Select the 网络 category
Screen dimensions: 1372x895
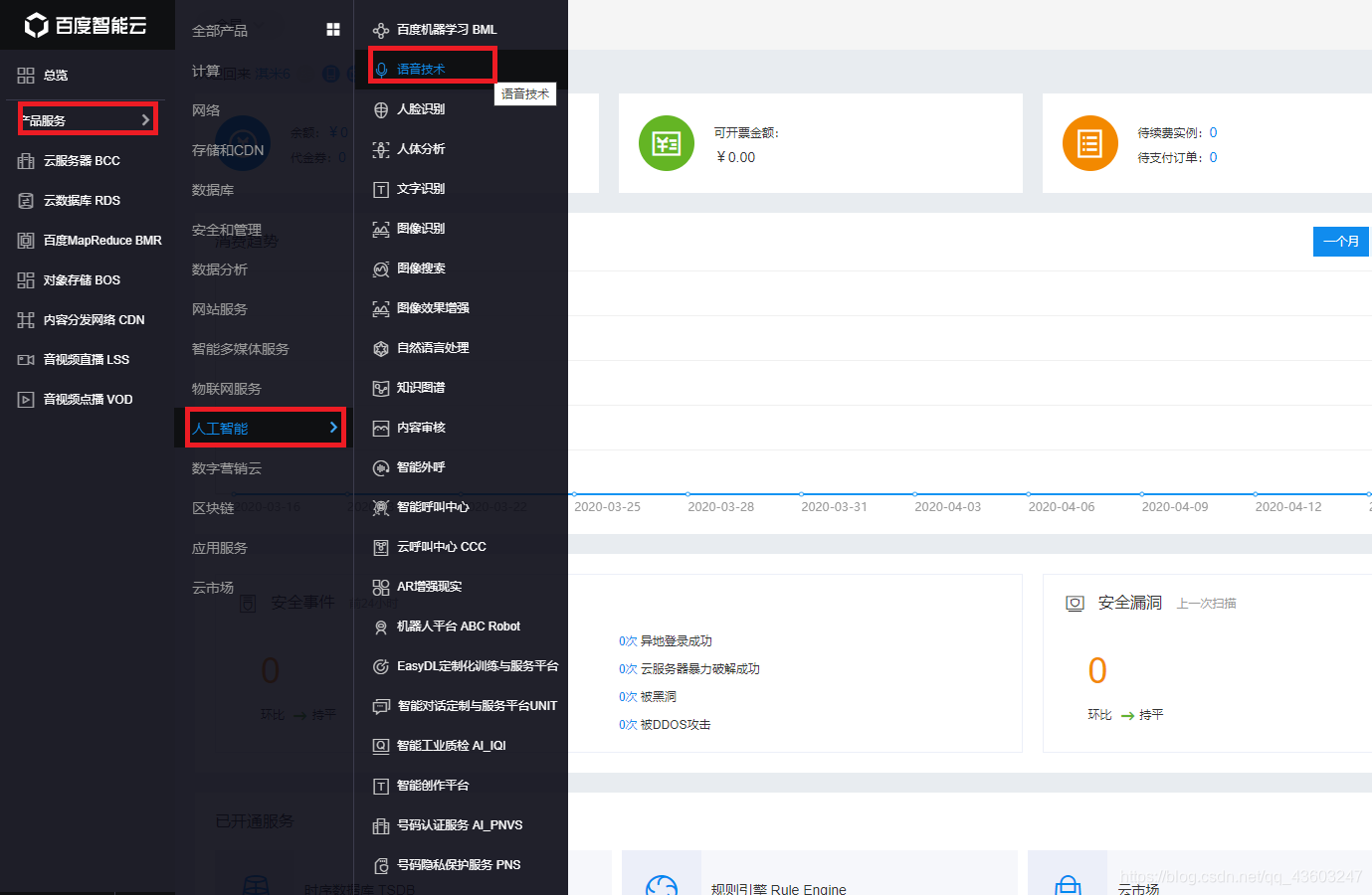[x=206, y=110]
